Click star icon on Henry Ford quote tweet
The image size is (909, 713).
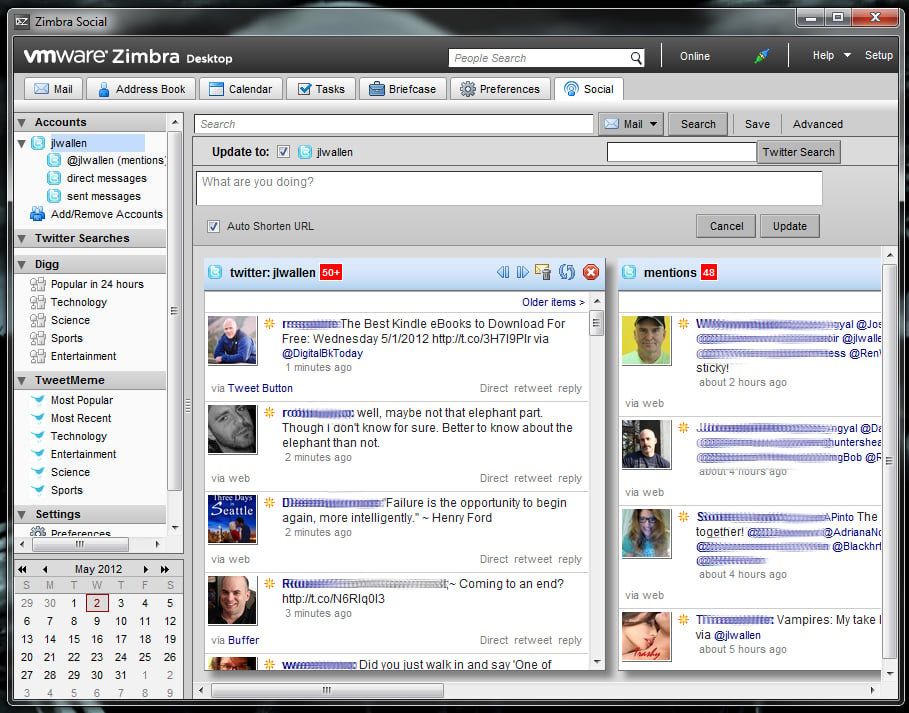coord(270,503)
